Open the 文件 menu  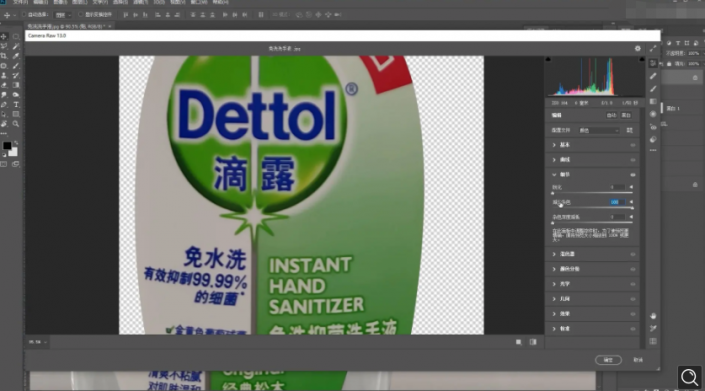click(x=20, y=2)
